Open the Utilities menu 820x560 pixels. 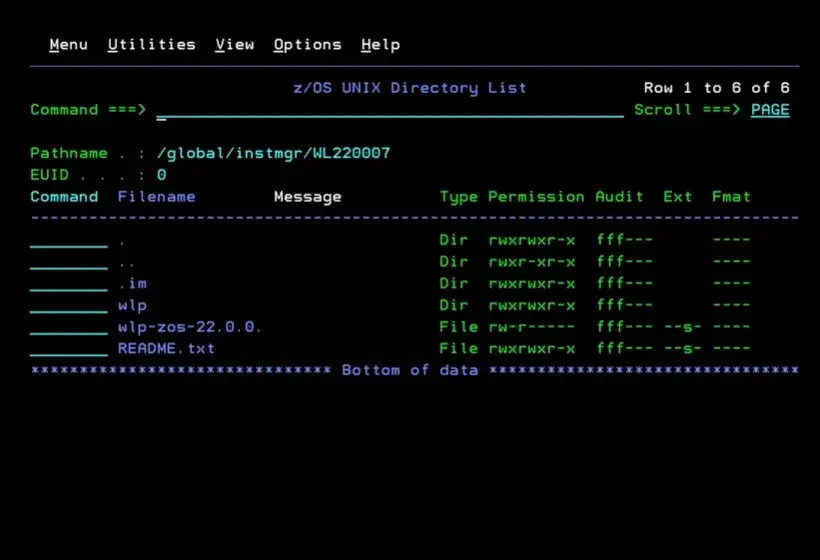(x=152, y=45)
